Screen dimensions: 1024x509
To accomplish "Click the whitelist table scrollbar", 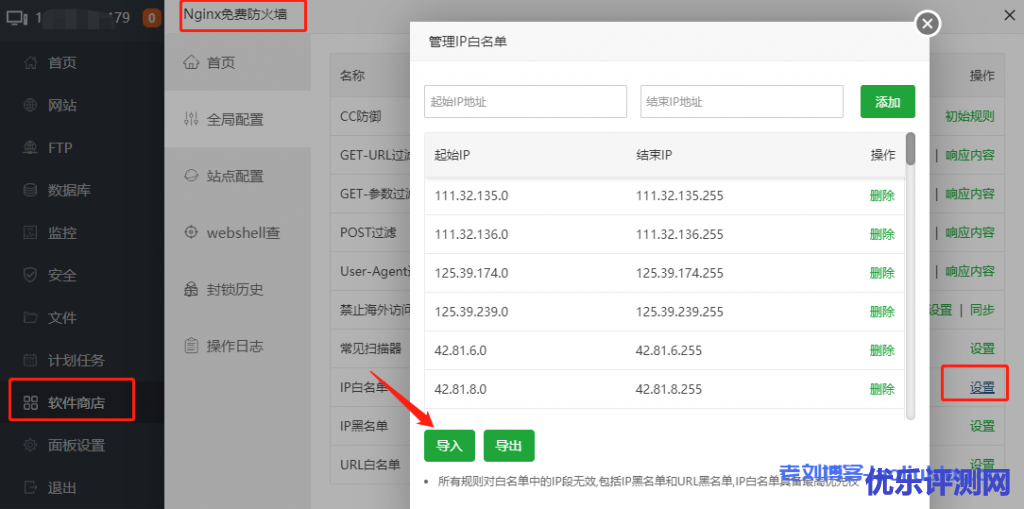I will [910, 150].
